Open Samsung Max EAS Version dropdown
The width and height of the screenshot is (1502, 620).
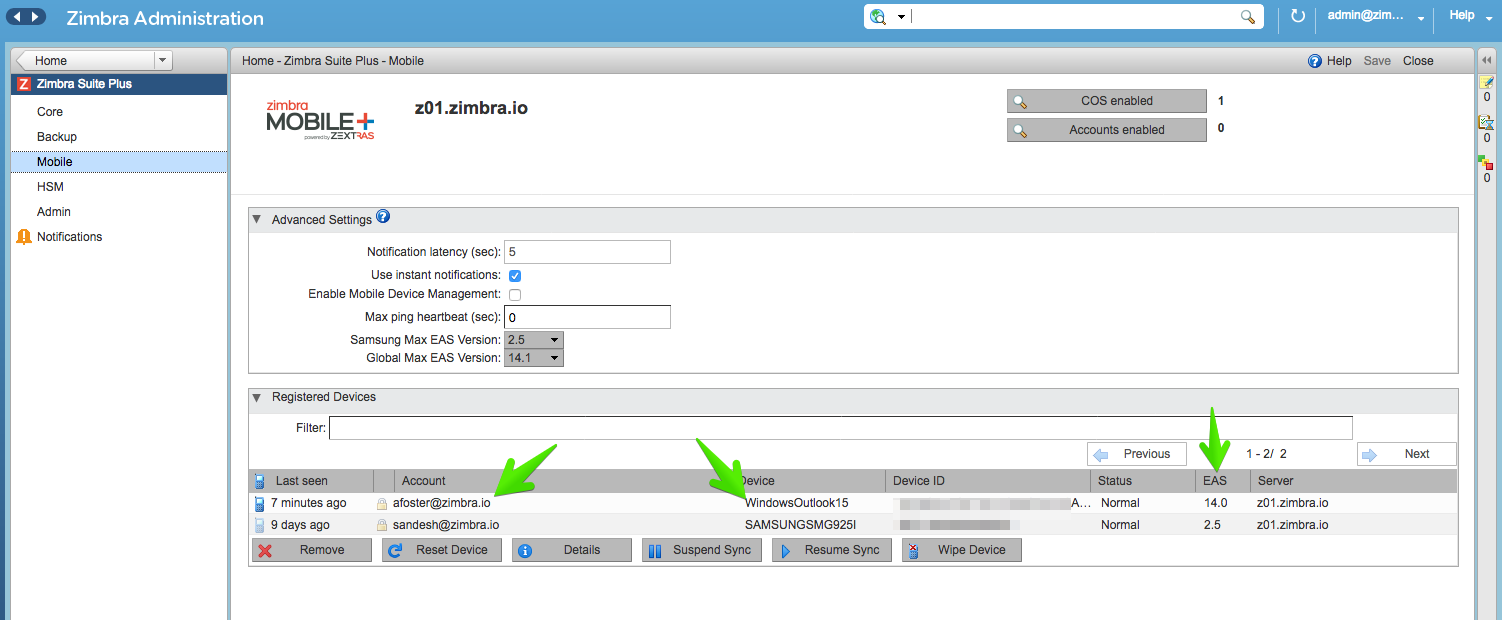[x=534, y=340]
